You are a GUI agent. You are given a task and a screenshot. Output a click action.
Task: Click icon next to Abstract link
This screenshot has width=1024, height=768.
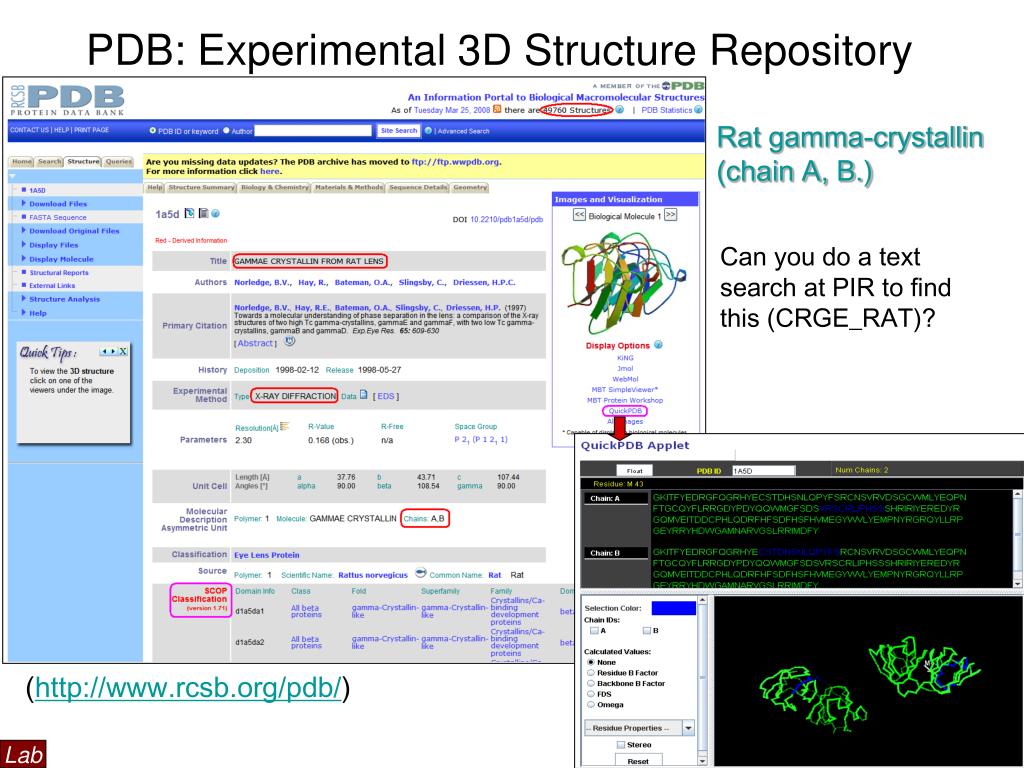tap(289, 342)
